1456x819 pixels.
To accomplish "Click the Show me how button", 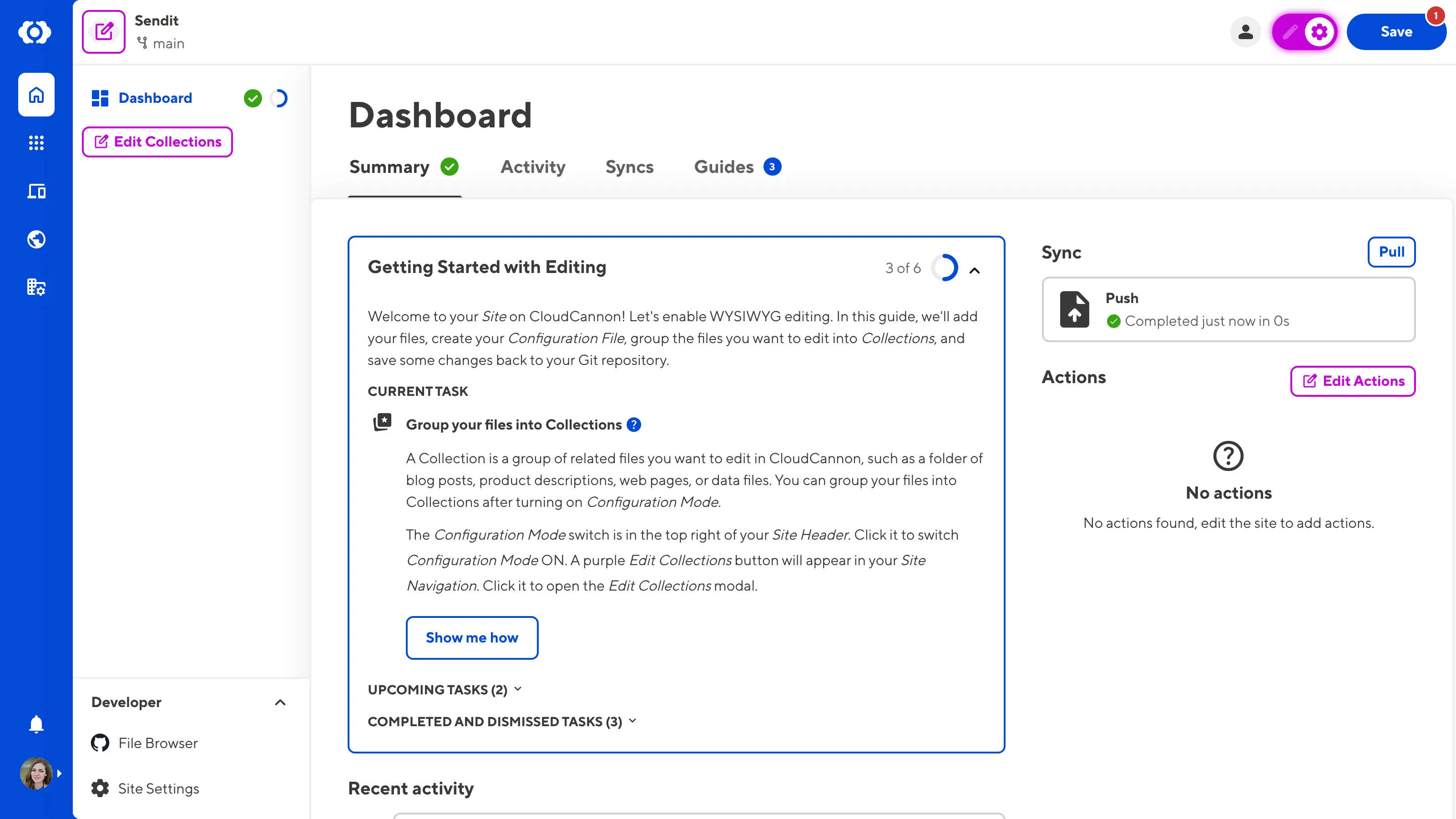I will 472,637.
